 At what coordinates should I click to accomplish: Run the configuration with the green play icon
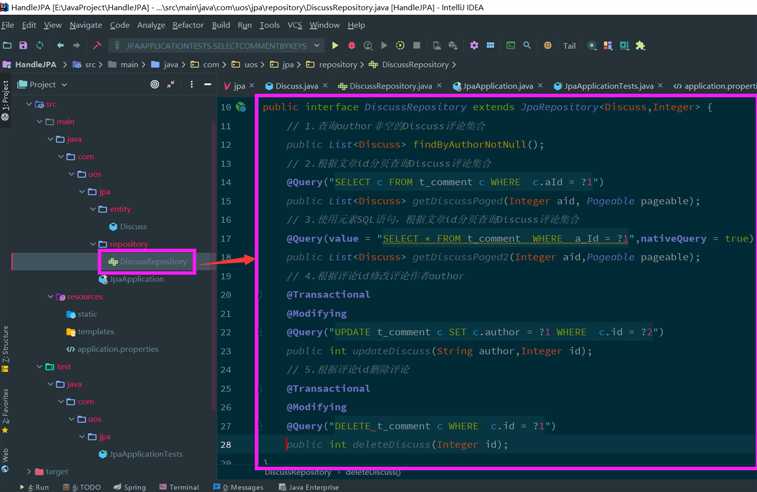coord(335,45)
